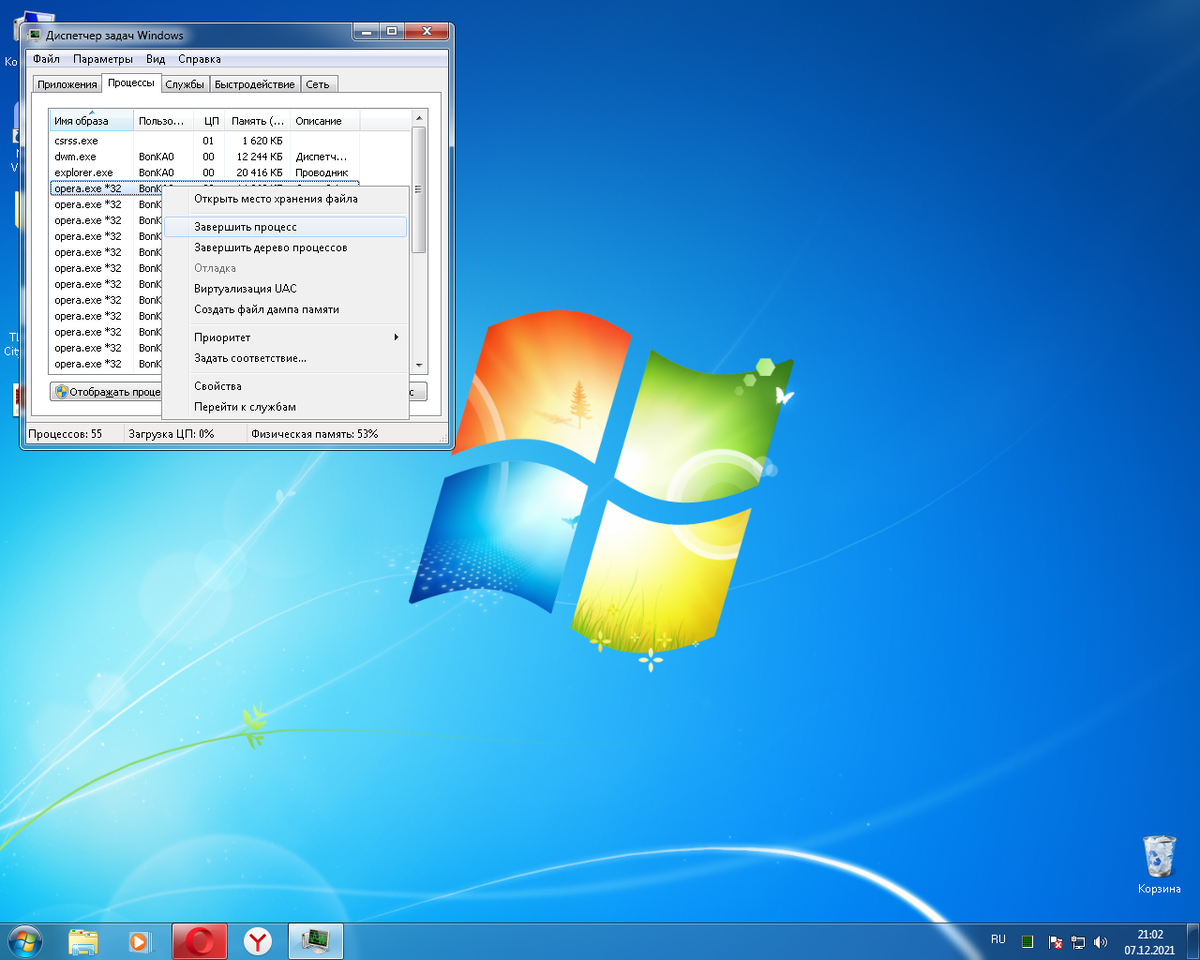Sort by the Описание column header
Image resolution: width=1200 pixels, height=960 pixels.
pos(324,121)
